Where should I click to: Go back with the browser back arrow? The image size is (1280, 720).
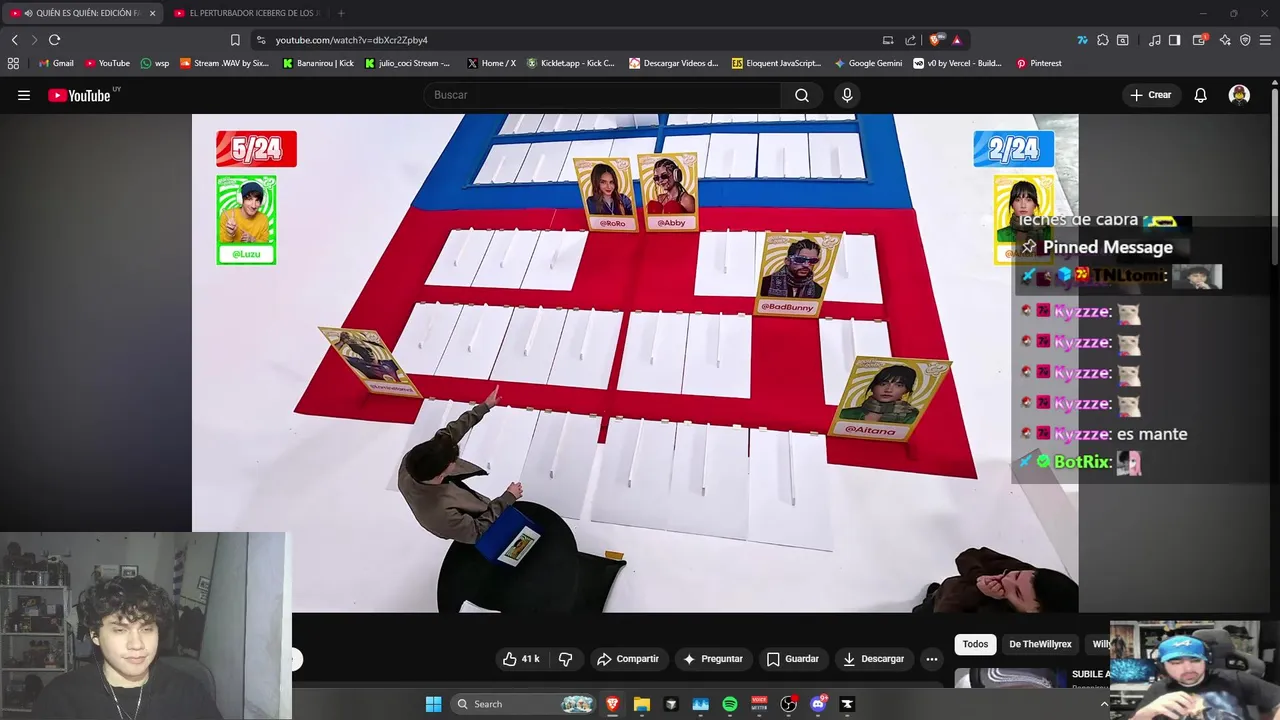(15, 40)
